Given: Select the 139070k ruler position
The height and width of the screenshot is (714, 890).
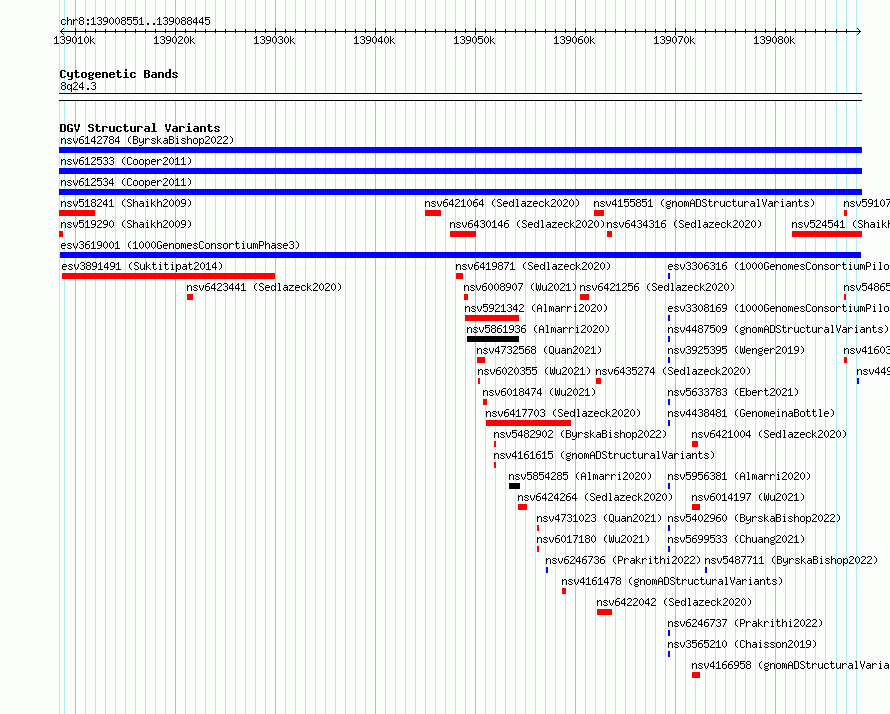Looking at the screenshot, I should [x=674, y=40].
